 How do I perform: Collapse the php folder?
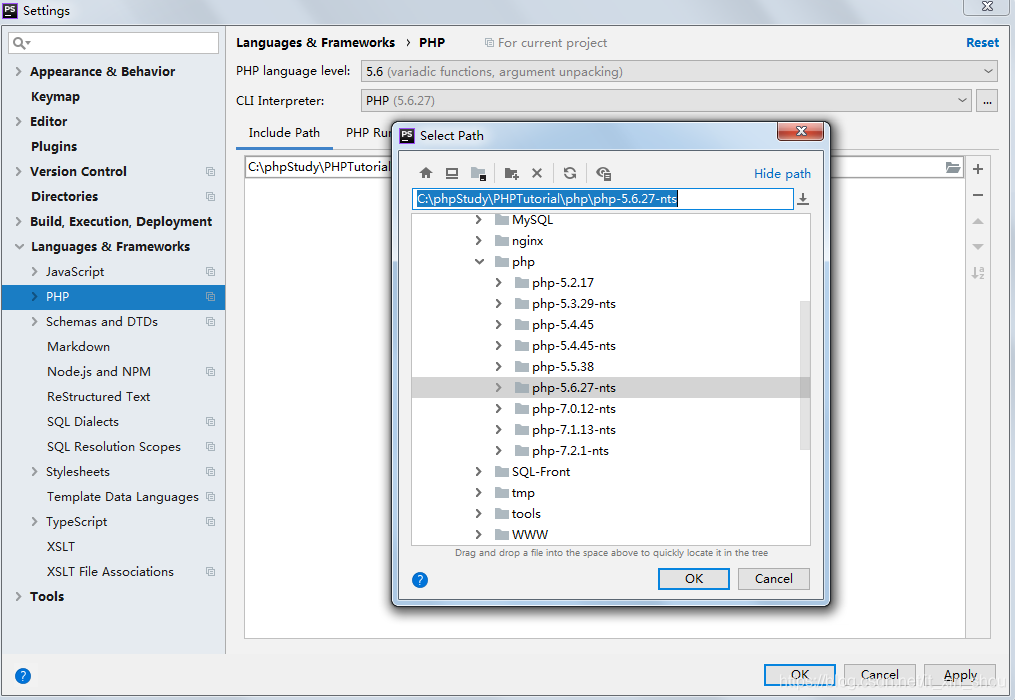(x=479, y=262)
